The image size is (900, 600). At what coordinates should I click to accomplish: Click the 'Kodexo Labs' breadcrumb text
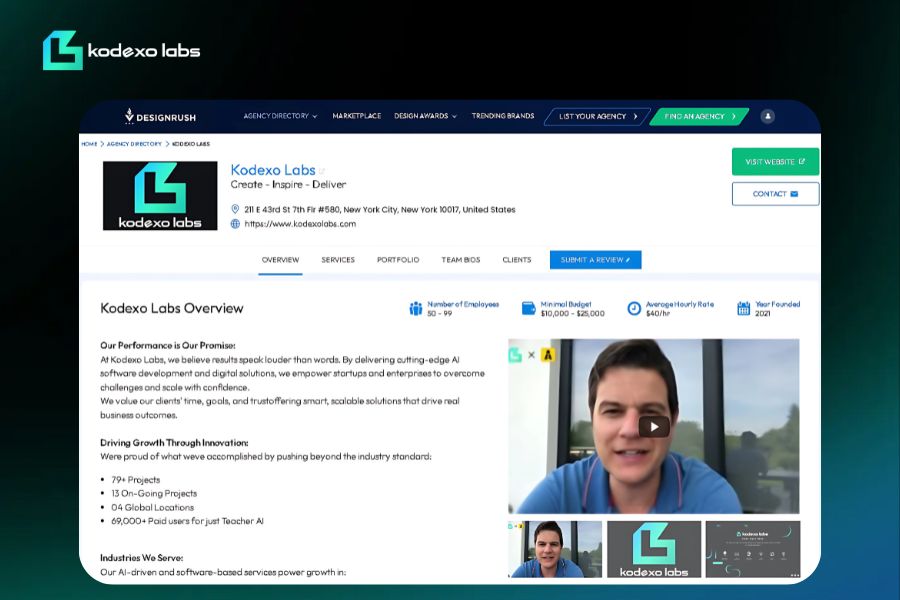(191, 144)
